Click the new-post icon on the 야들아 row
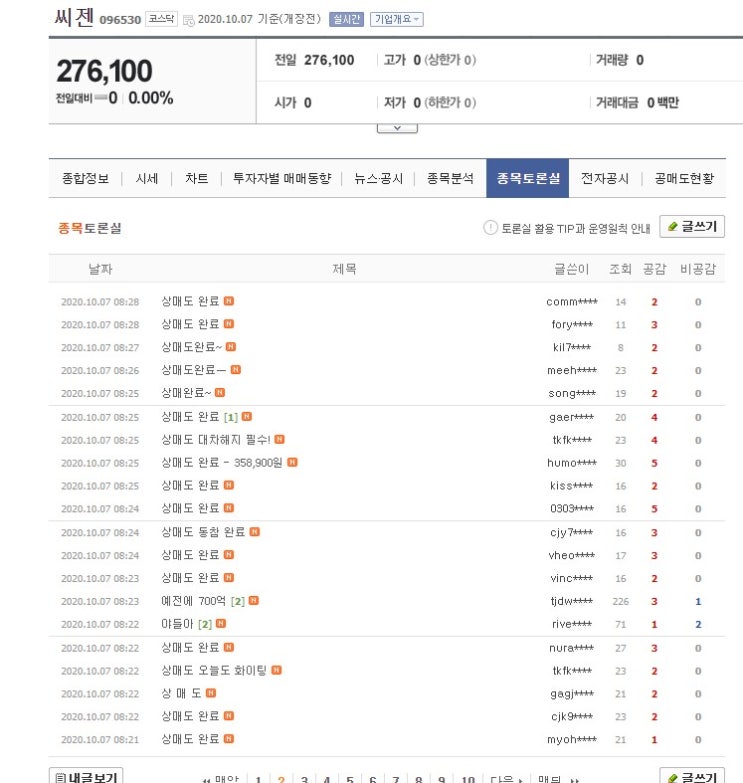This screenshot has width=743, height=783. 221,624
